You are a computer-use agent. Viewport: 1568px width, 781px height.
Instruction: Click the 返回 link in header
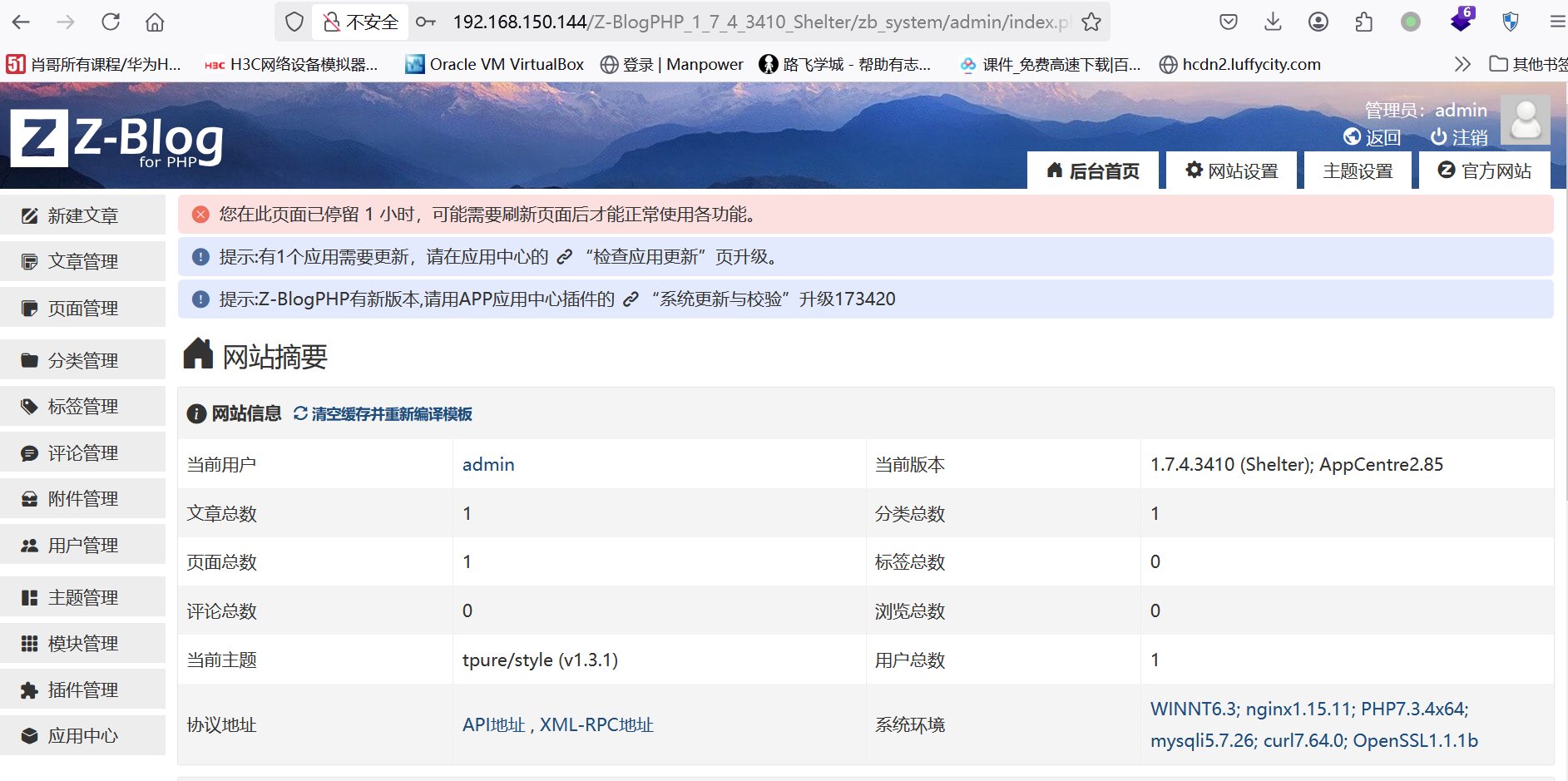click(x=1373, y=137)
